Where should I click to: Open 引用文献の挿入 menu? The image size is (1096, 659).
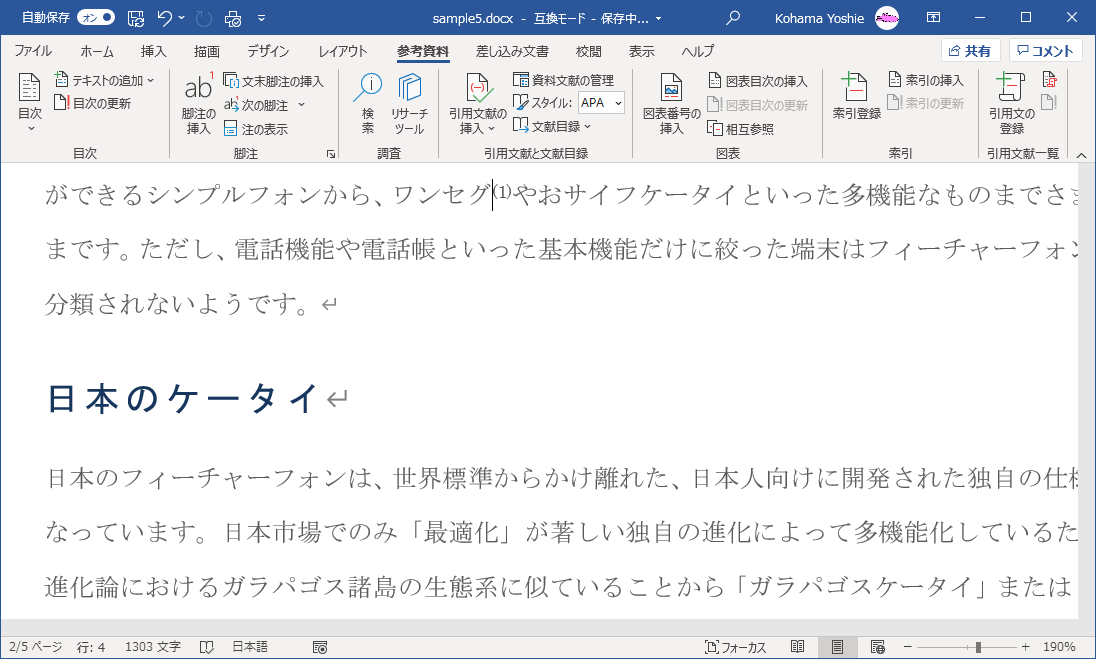pyautogui.click(x=478, y=103)
